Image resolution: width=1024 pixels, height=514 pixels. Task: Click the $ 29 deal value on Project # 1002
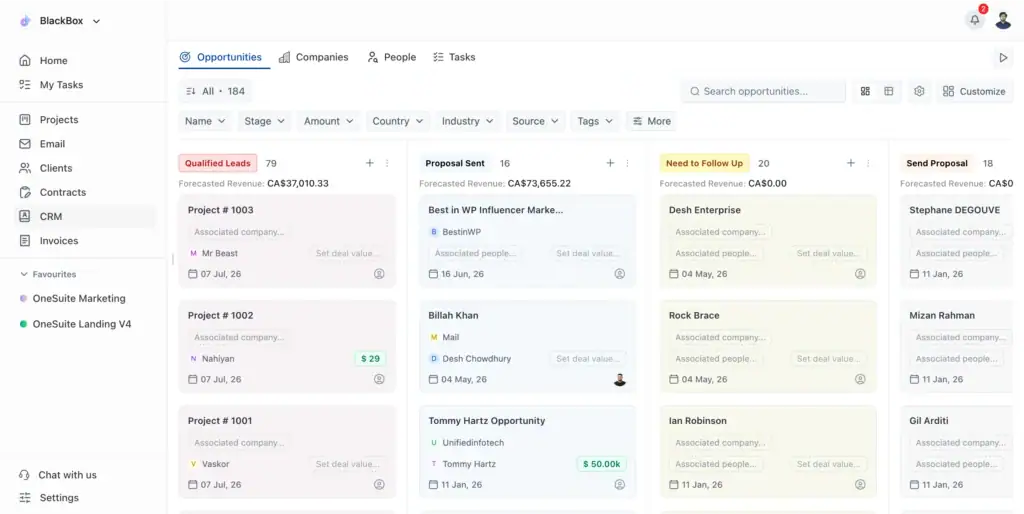tap(370, 359)
